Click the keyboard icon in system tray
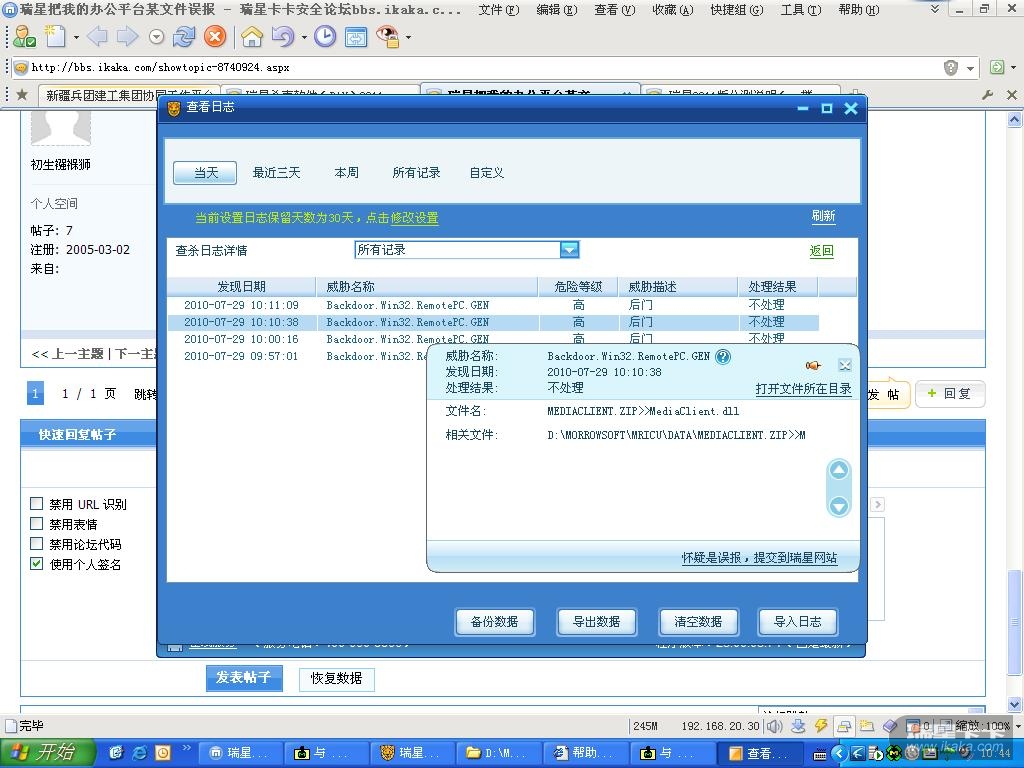 pyautogui.click(x=820, y=754)
